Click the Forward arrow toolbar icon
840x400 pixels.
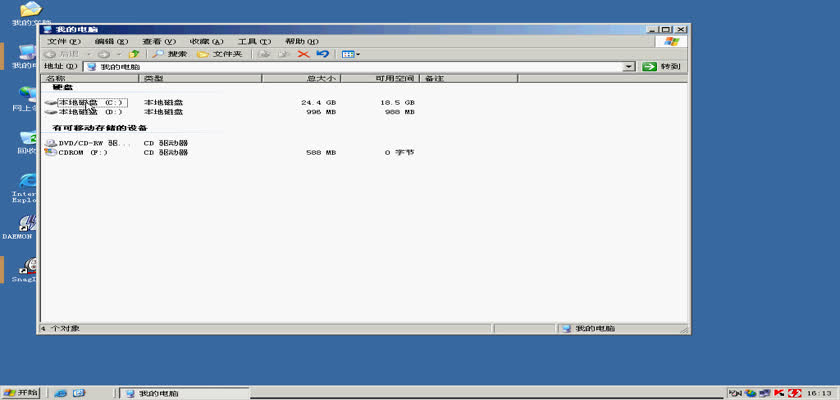point(103,54)
